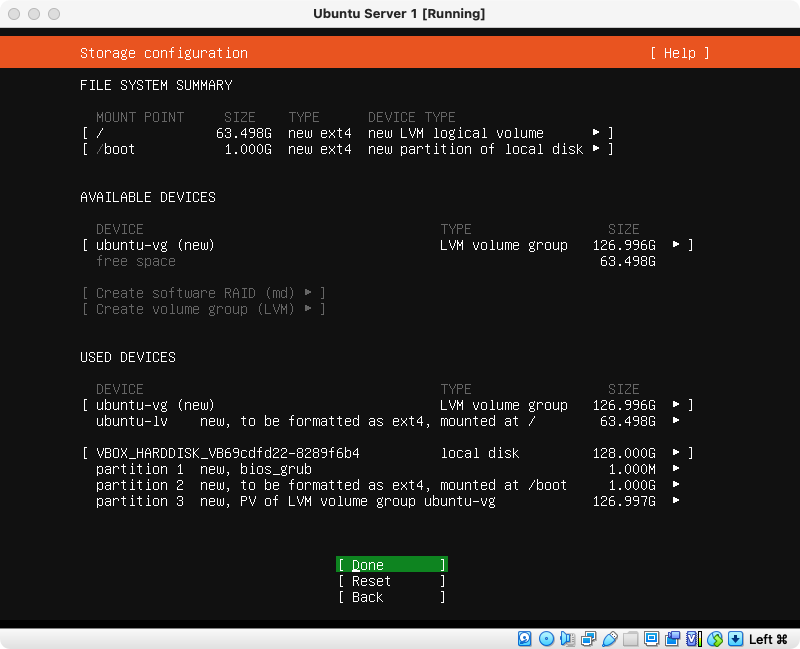Open the Help menu in header
Screen dimensions: 800x649
click(679, 53)
